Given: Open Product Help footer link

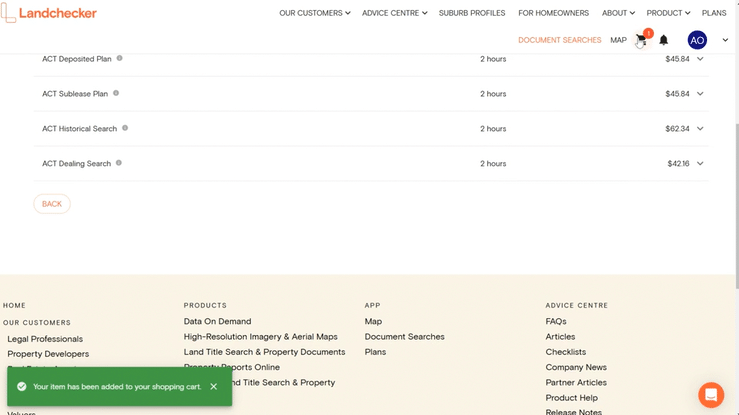Looking at the screenshot, I should [571, 398].
